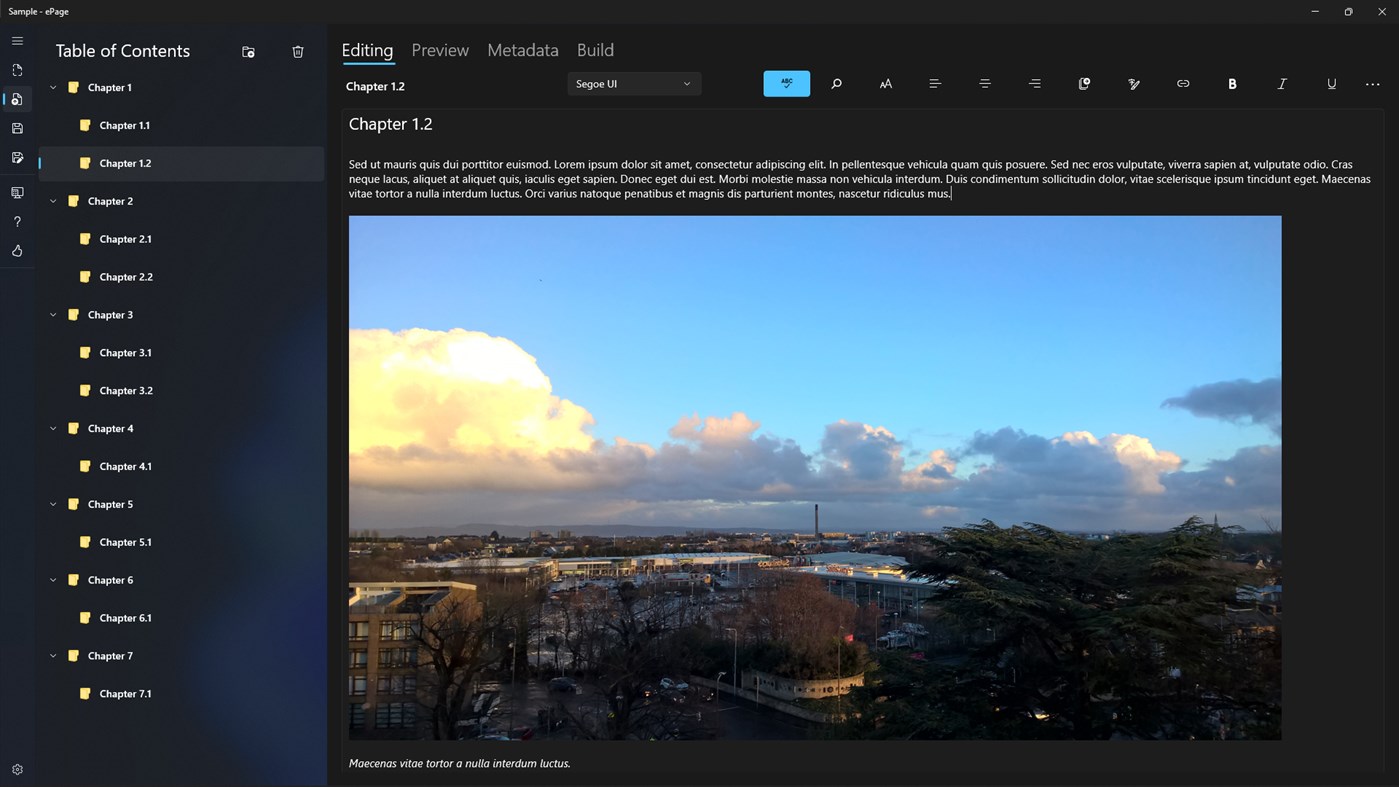Open the Find tool using the magnifier icon
Image resolution: width=1399 pixels, height=787 pixels.
[x=836, y=84]
